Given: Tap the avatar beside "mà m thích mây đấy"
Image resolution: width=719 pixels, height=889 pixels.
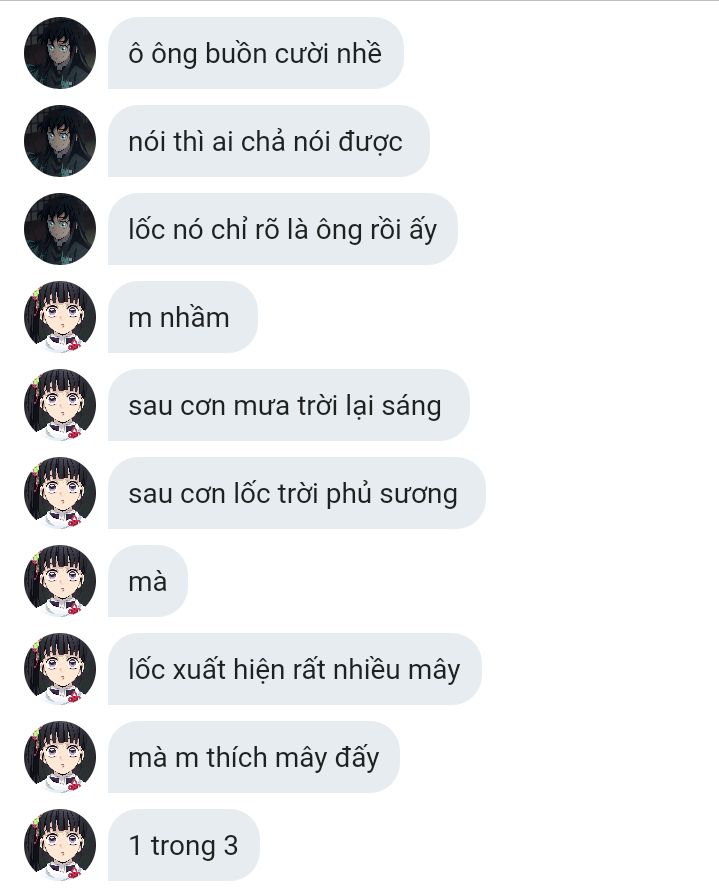Looking at the screenshot, I should point(60,757).
